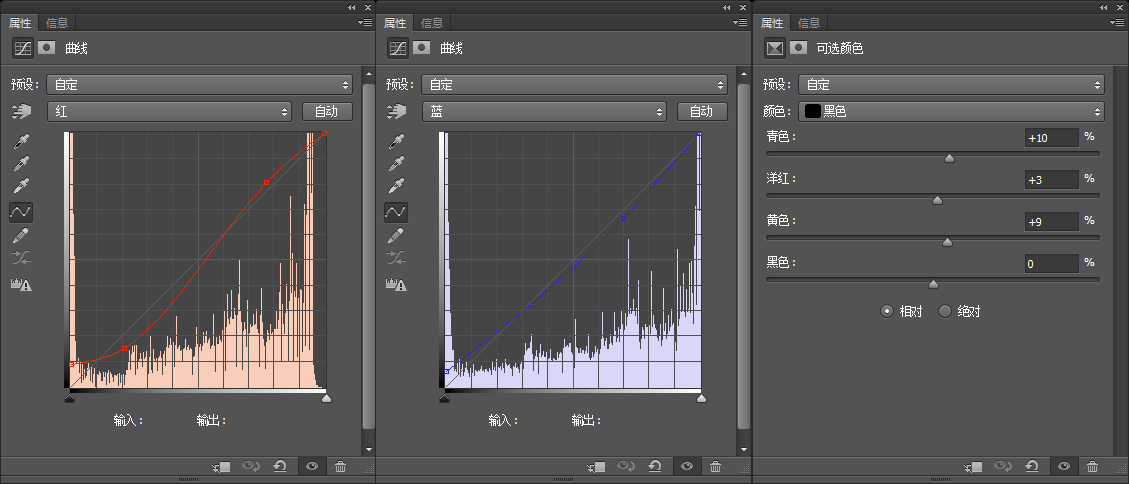Click 自动 button in red curves panel
Image resolution: width=1129 pixels, height=484 pixels.
327,112
